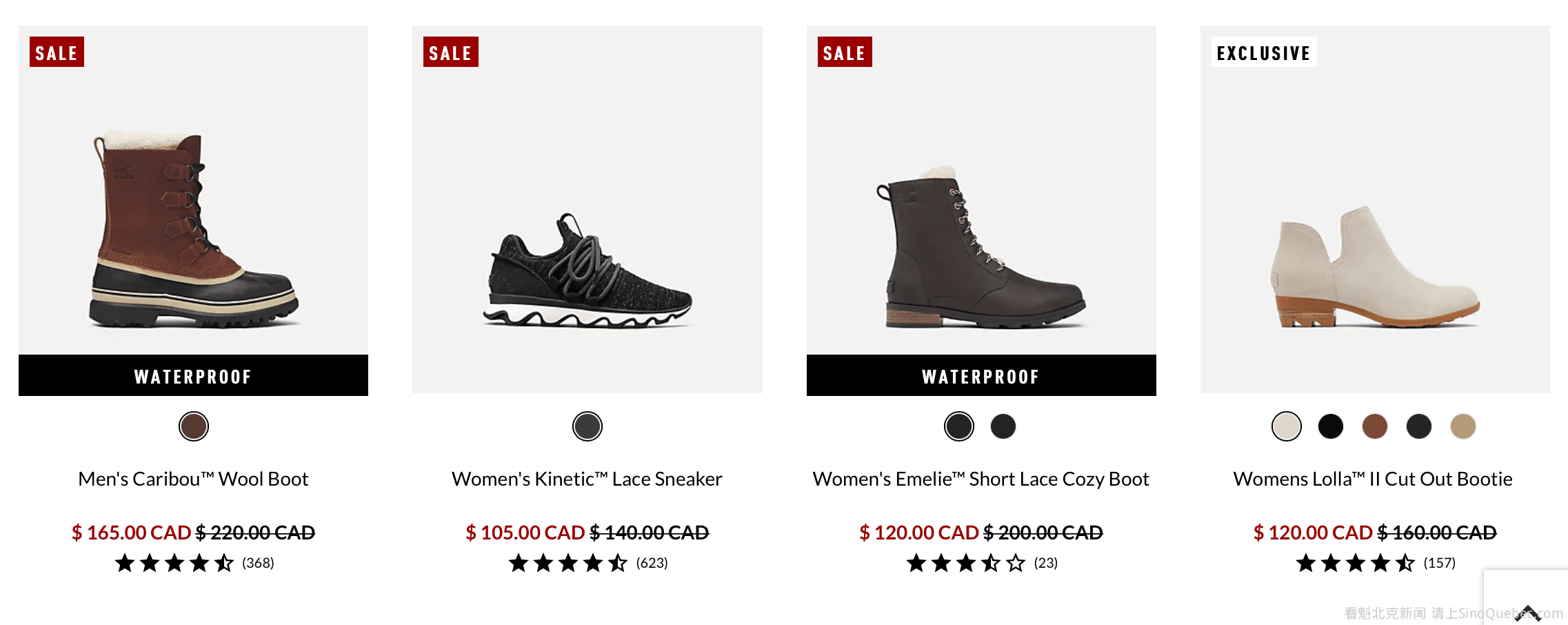Screen dimensions: 1568x625
Task: Select the dark grey Kinetic Sneaker swatch
Action: (x=587, y=426)
